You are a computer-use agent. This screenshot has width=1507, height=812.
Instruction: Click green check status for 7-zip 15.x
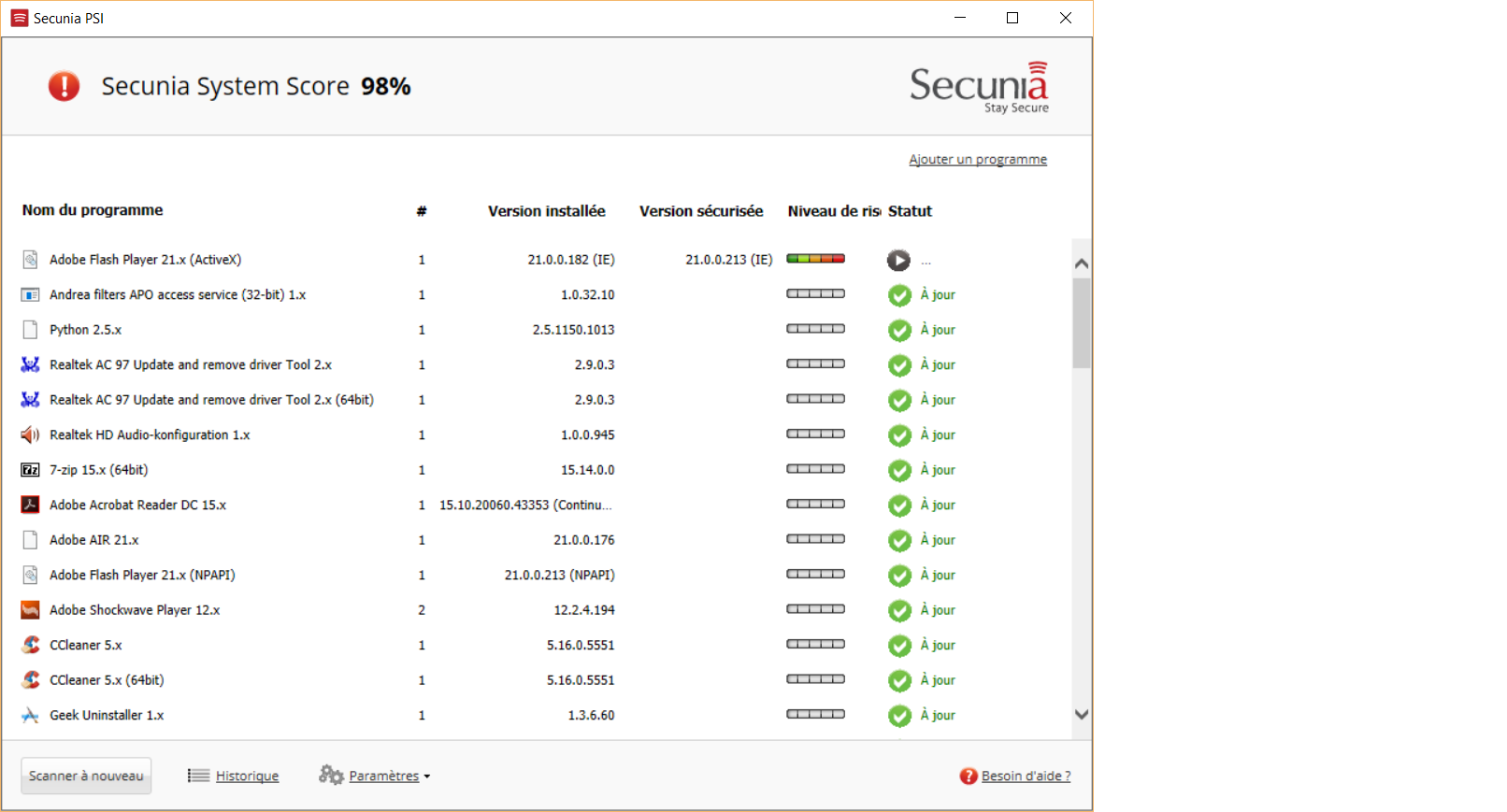(899, 471)
